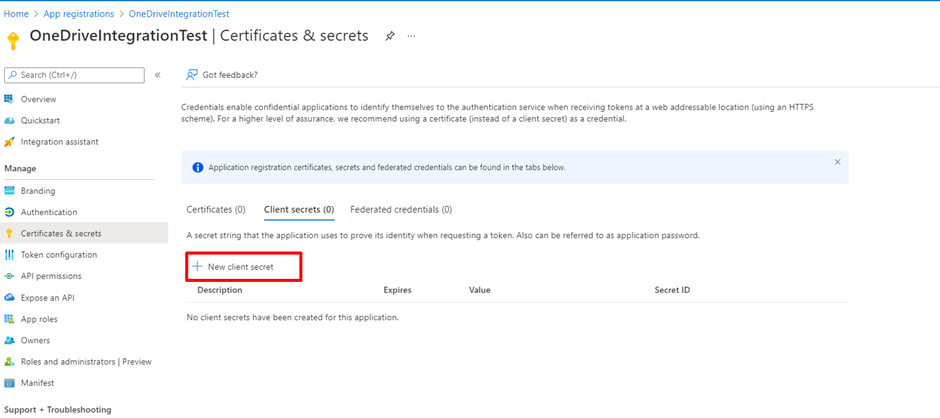Screen dimensions: 940x418
Task: Click the Value column header
Action: [480, 290]
